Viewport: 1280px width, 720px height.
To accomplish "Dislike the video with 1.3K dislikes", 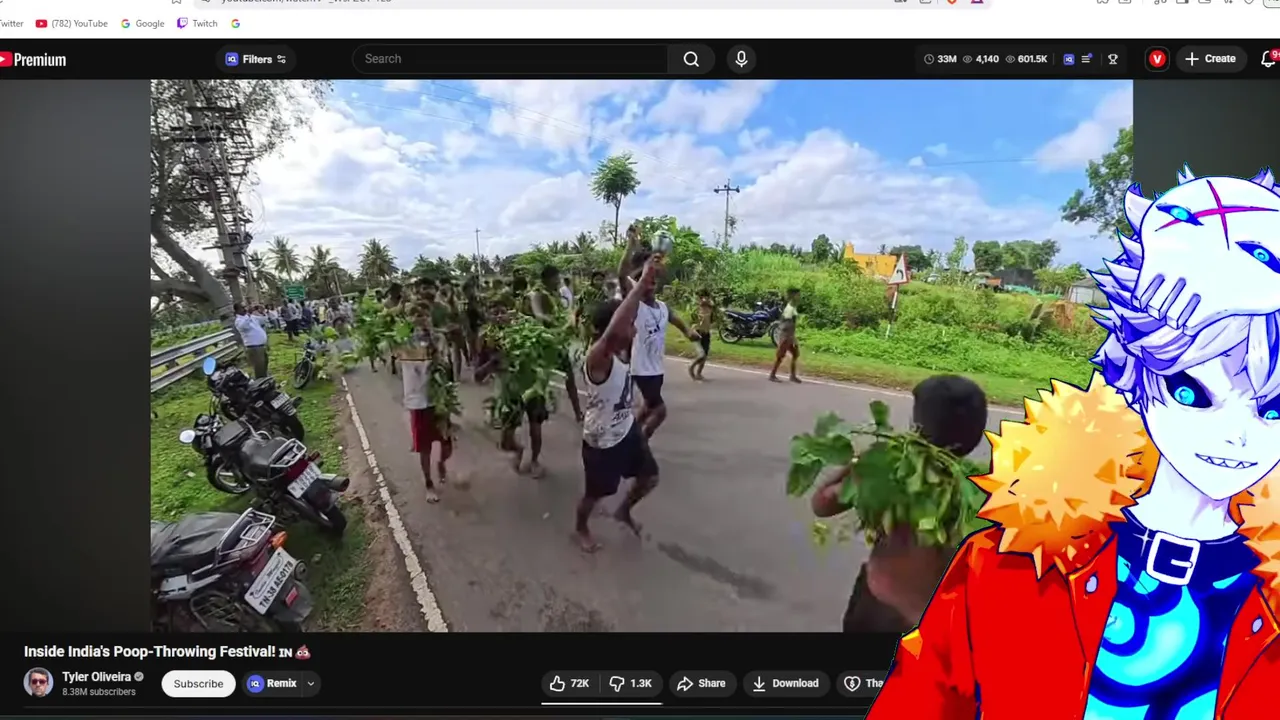I will pyautogui.click(x=630, y=684).
